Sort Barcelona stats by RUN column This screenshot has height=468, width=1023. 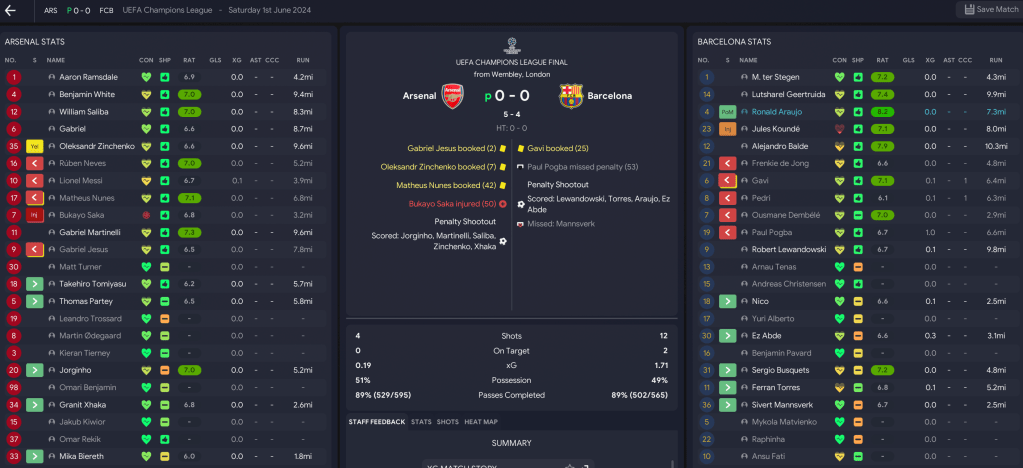(x=995, y=60)
